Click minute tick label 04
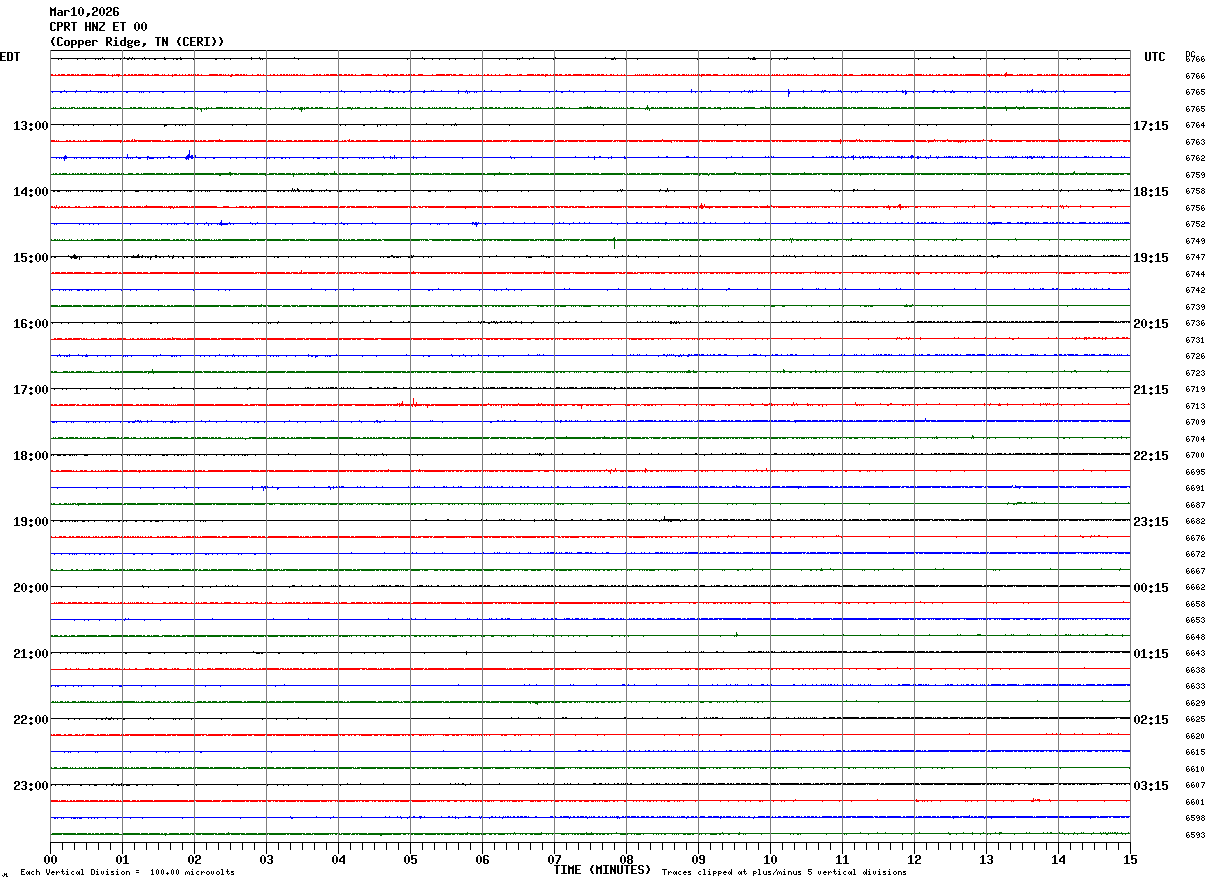Screen dimensions: 1210x886 [338, 859]
